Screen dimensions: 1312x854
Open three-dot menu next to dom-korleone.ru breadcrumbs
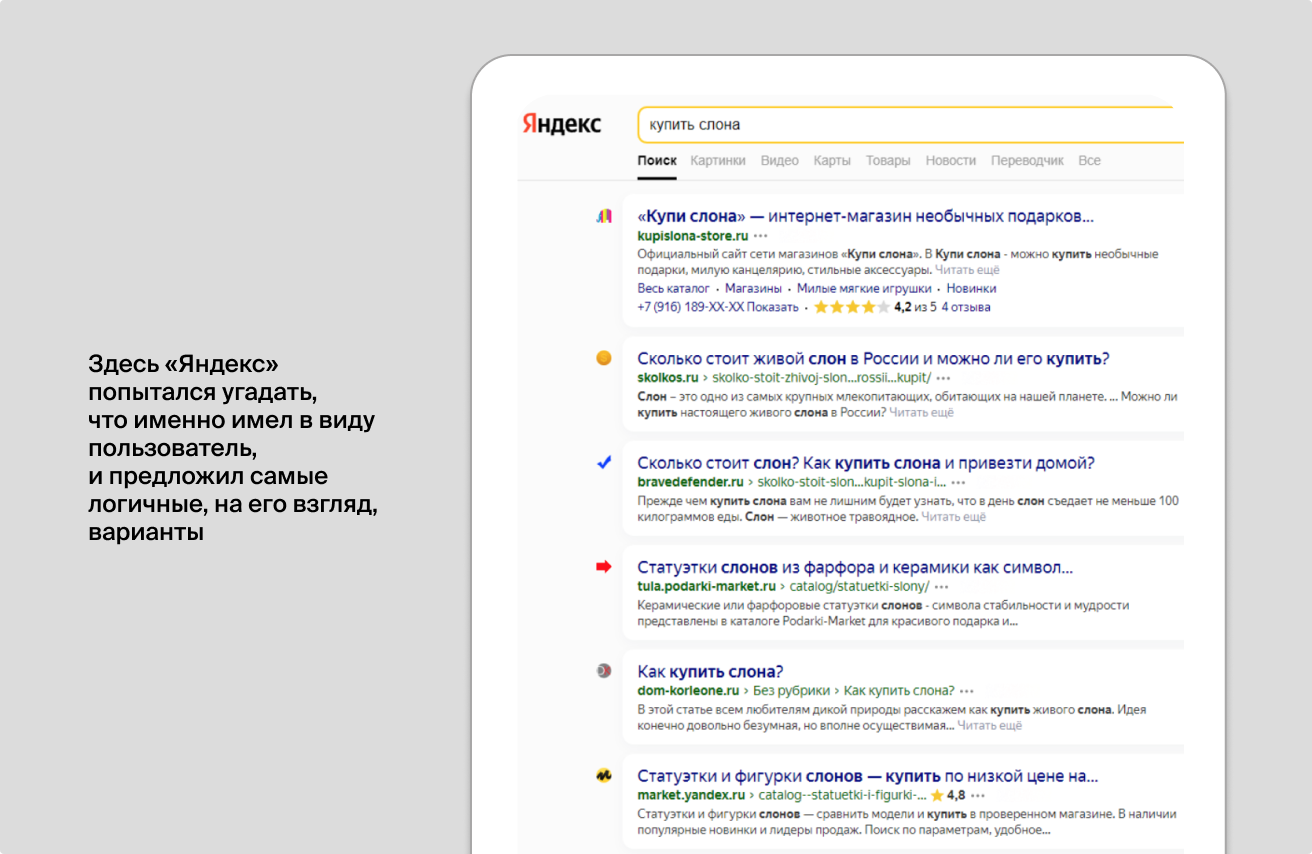coord(967,690)
